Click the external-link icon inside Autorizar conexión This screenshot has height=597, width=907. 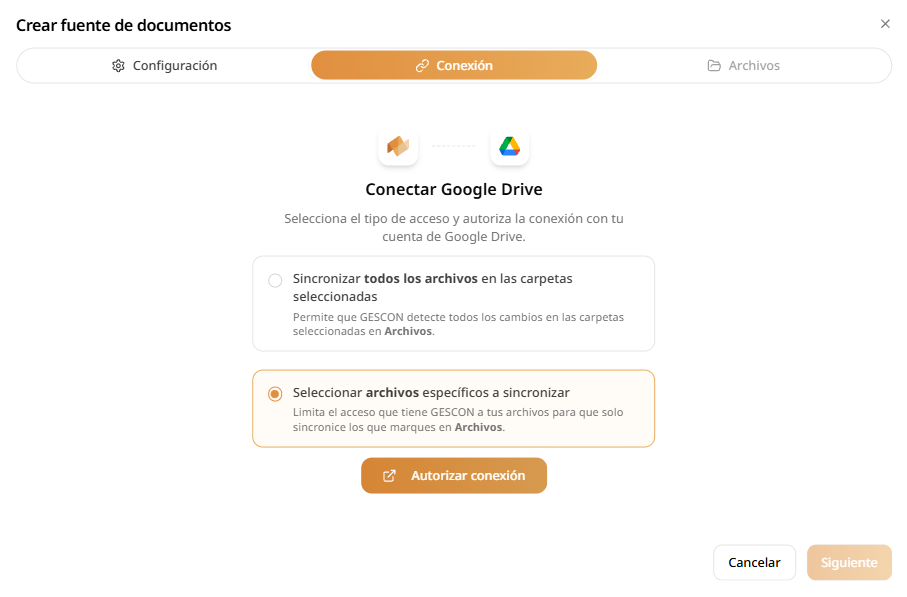[390, 475]
